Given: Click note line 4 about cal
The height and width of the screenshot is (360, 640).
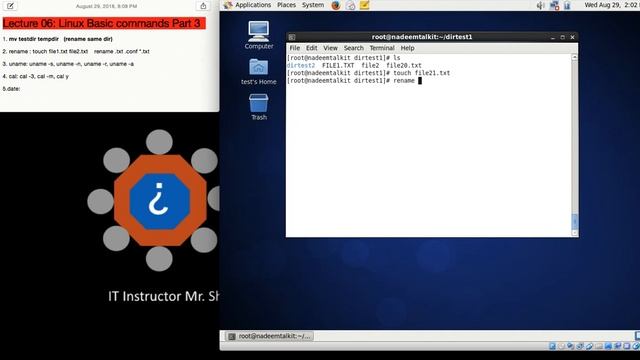Looking at the screenshot, I should [36, 76].
